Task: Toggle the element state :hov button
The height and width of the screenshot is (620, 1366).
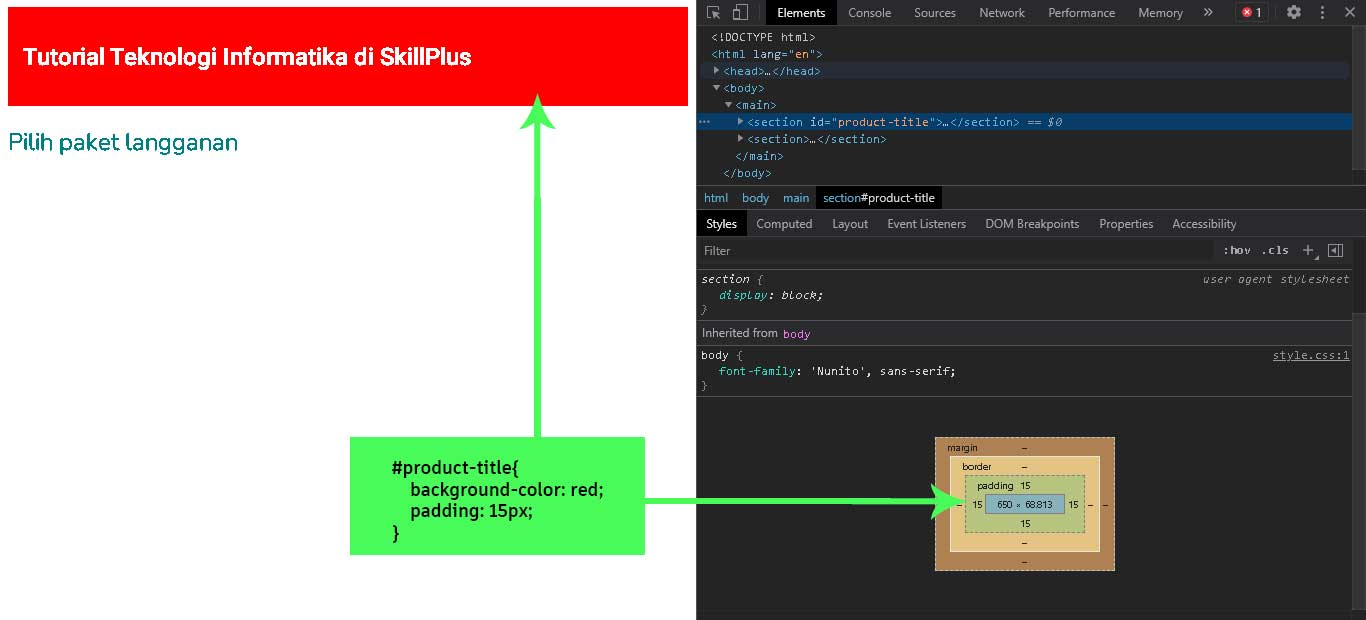Action: (x=1237, y=250)
